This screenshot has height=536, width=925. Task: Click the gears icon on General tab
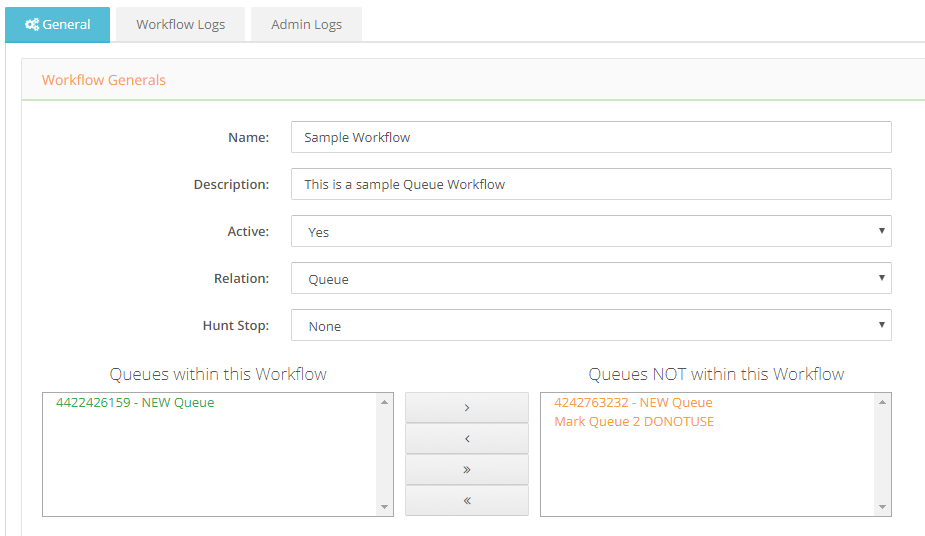pos(31,25)
